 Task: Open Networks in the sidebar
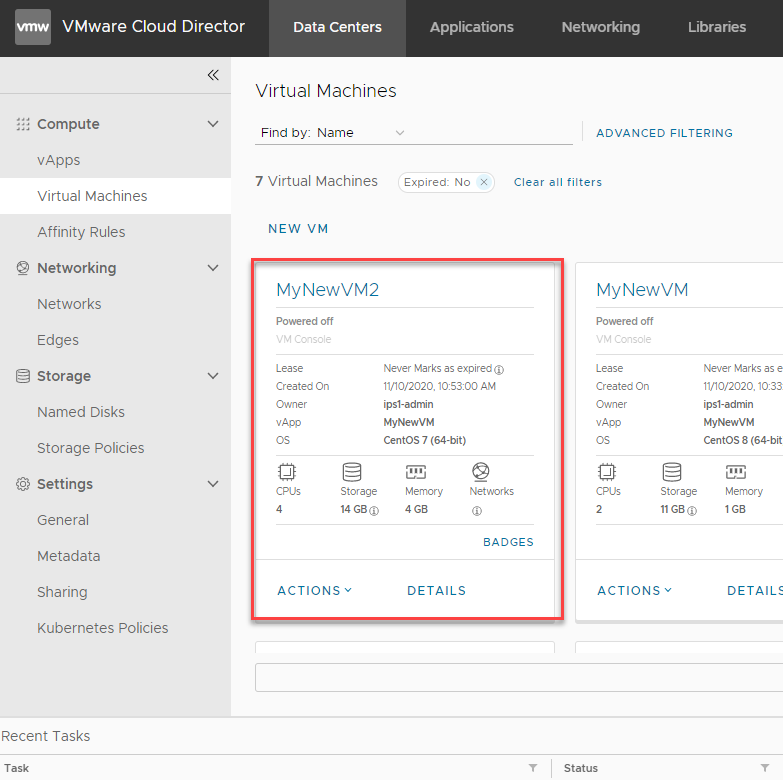coord(69,304)
